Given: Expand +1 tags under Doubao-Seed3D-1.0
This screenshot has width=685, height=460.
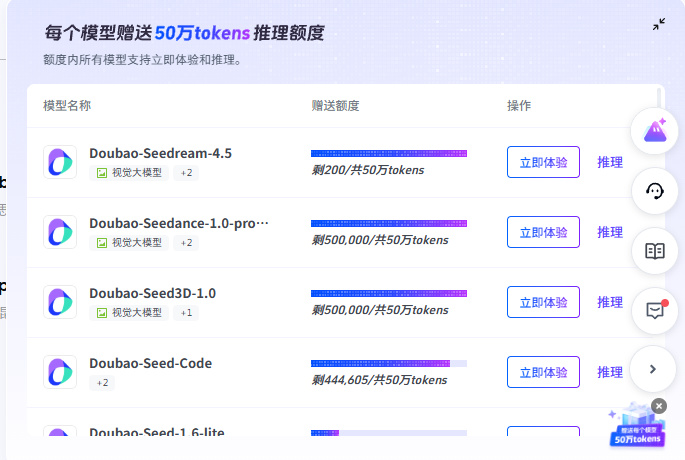Looking at the screenshot, I should click(186, 313).
